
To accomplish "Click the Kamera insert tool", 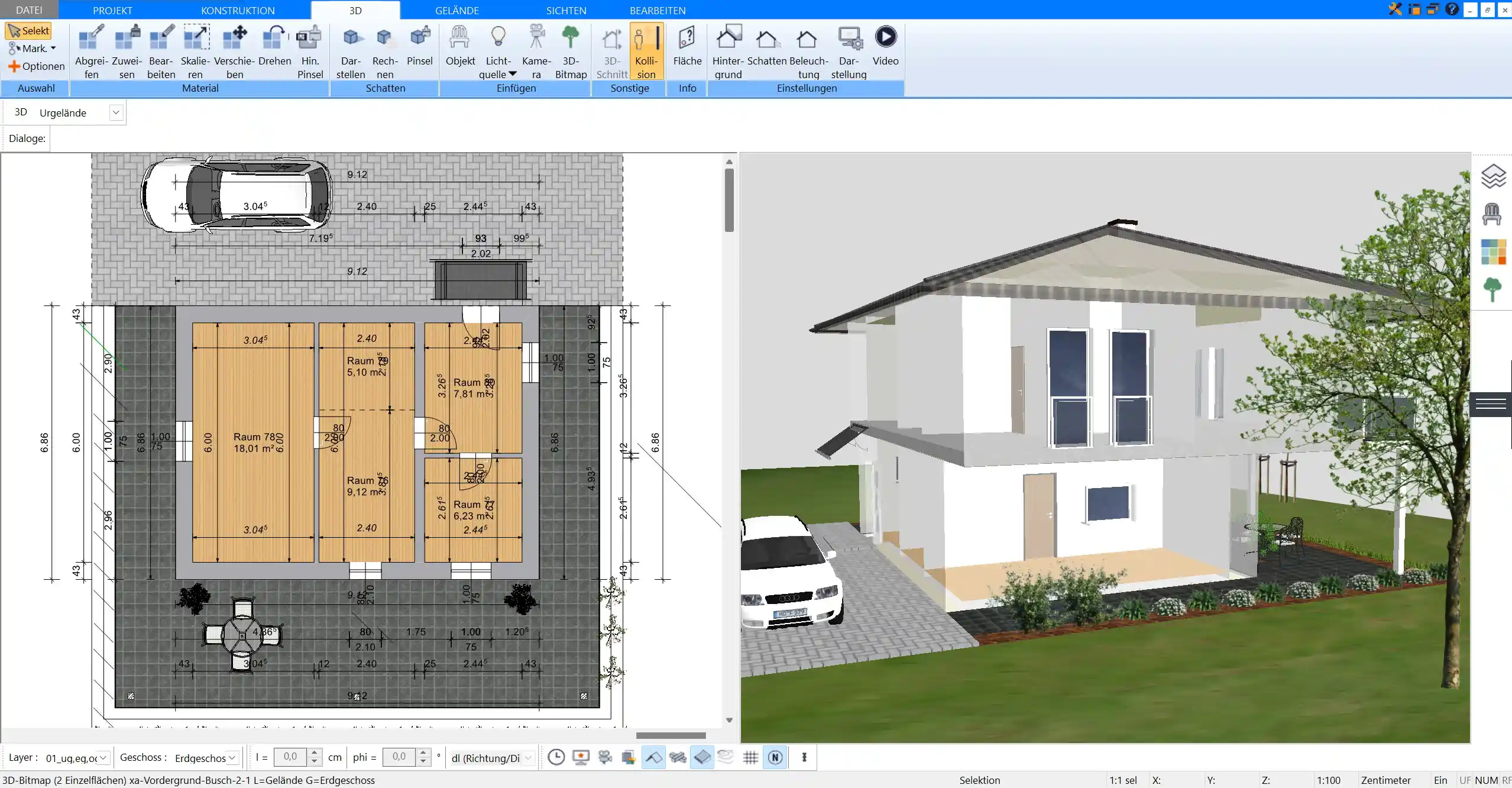I will pyautogui.click(x=536, y=51).
